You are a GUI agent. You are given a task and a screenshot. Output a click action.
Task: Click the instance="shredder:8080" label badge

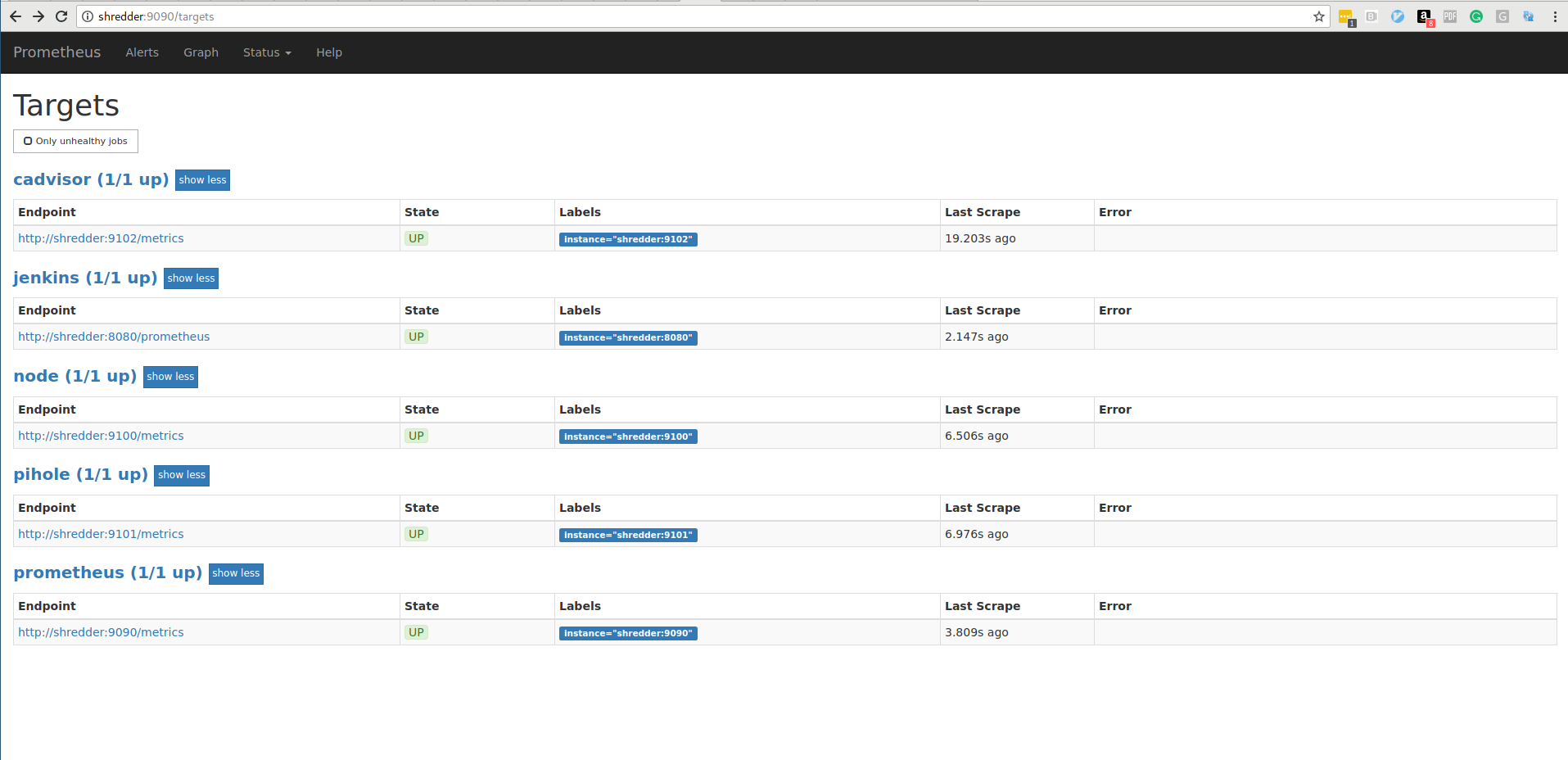628,337
